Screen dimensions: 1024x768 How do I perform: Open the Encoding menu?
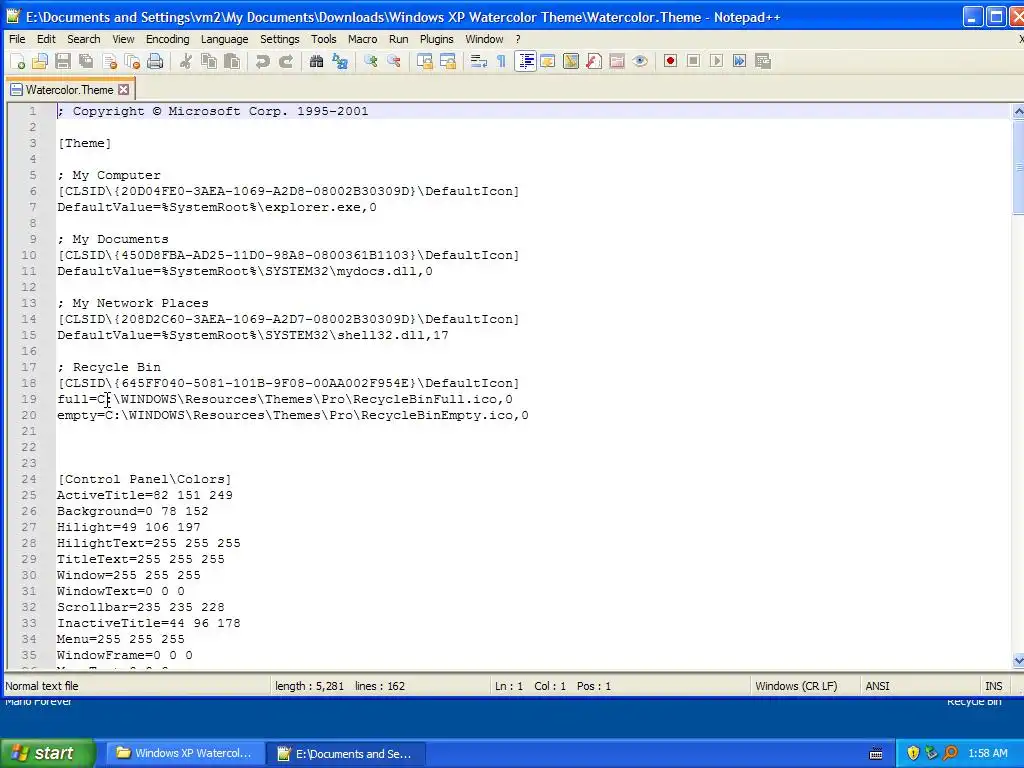click(x=167, y=39)
